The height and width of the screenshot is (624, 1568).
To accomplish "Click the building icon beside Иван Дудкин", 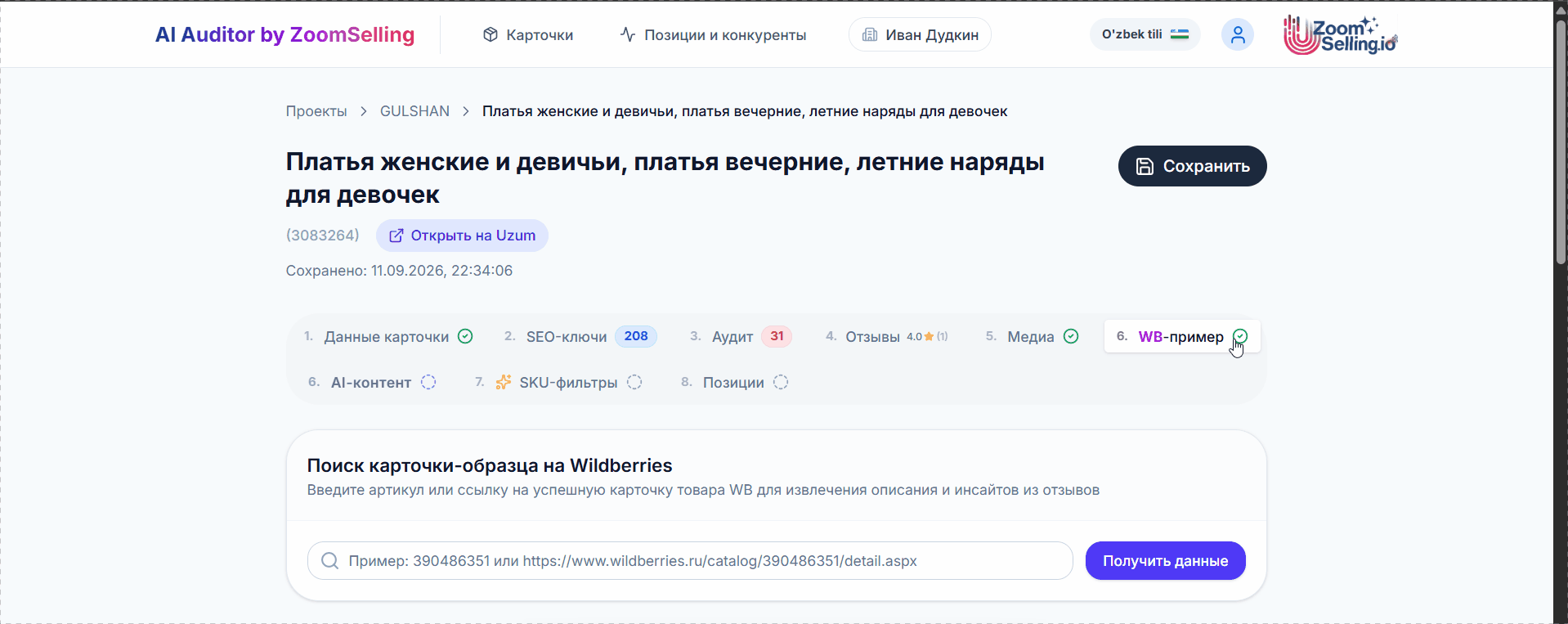I will [870, 34].
